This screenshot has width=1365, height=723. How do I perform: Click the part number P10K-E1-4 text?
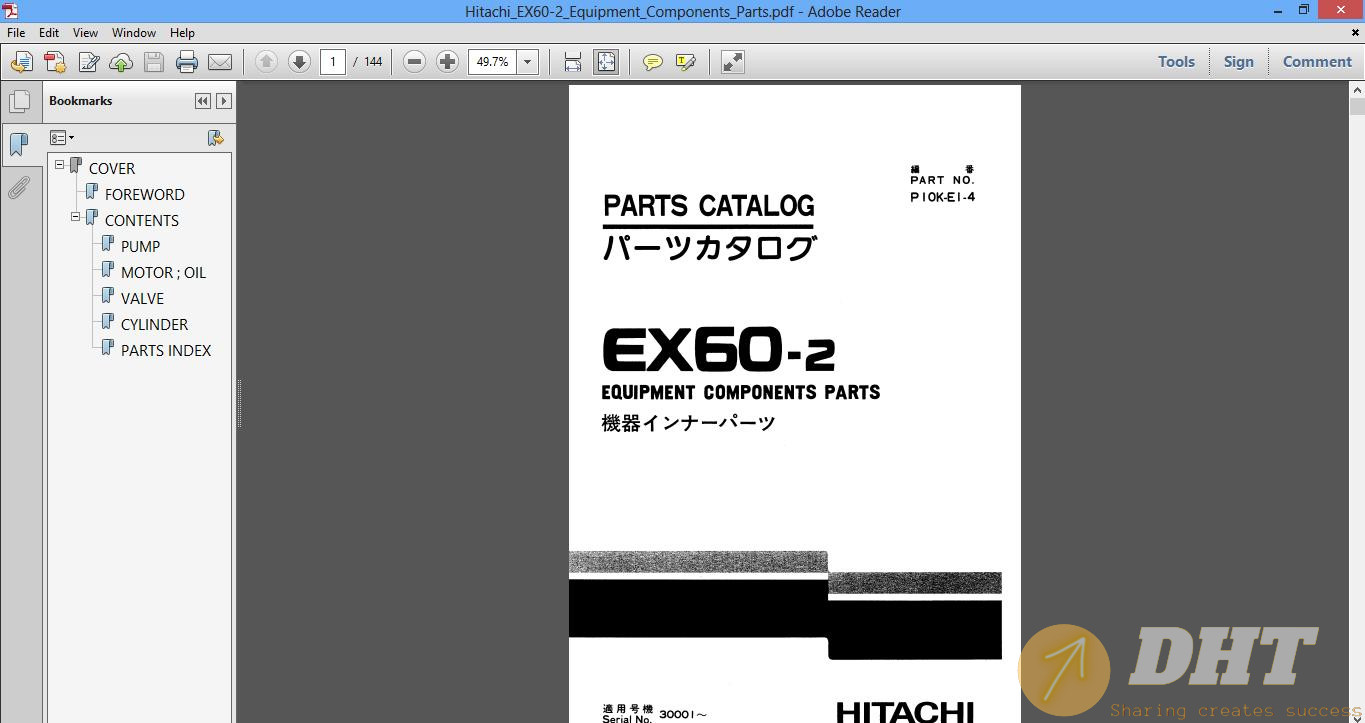pyautogui.click(x=942, y=197)
